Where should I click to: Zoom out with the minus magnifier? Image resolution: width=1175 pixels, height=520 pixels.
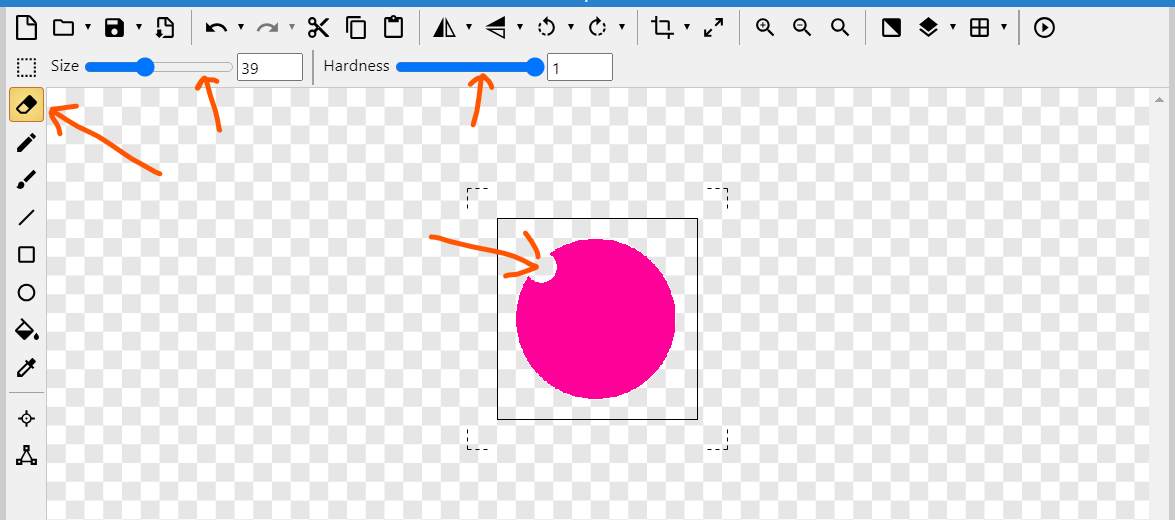(x=803, y=28)
